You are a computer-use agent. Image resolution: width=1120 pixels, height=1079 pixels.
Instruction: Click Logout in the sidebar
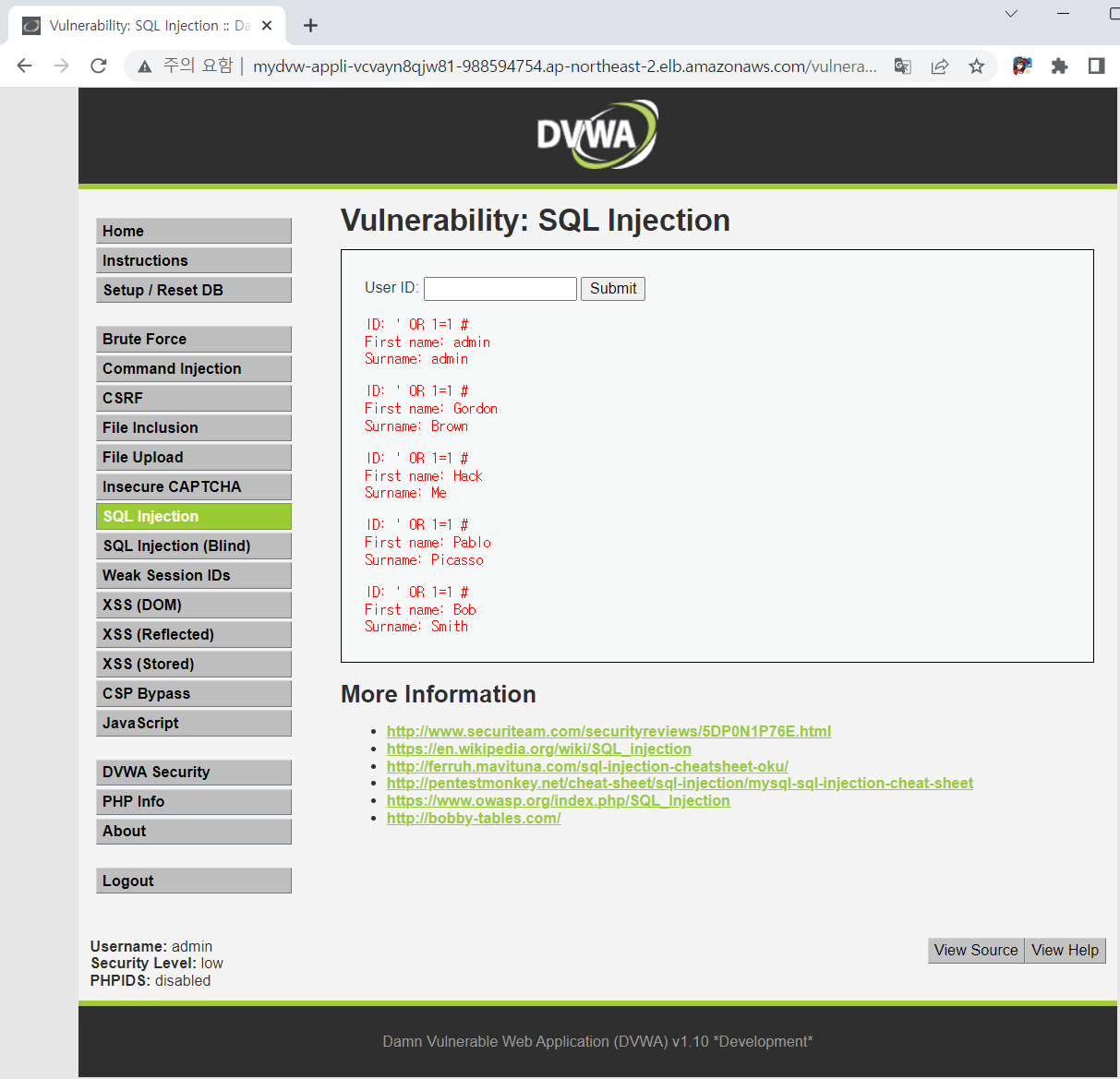click(x=194, y=881)
